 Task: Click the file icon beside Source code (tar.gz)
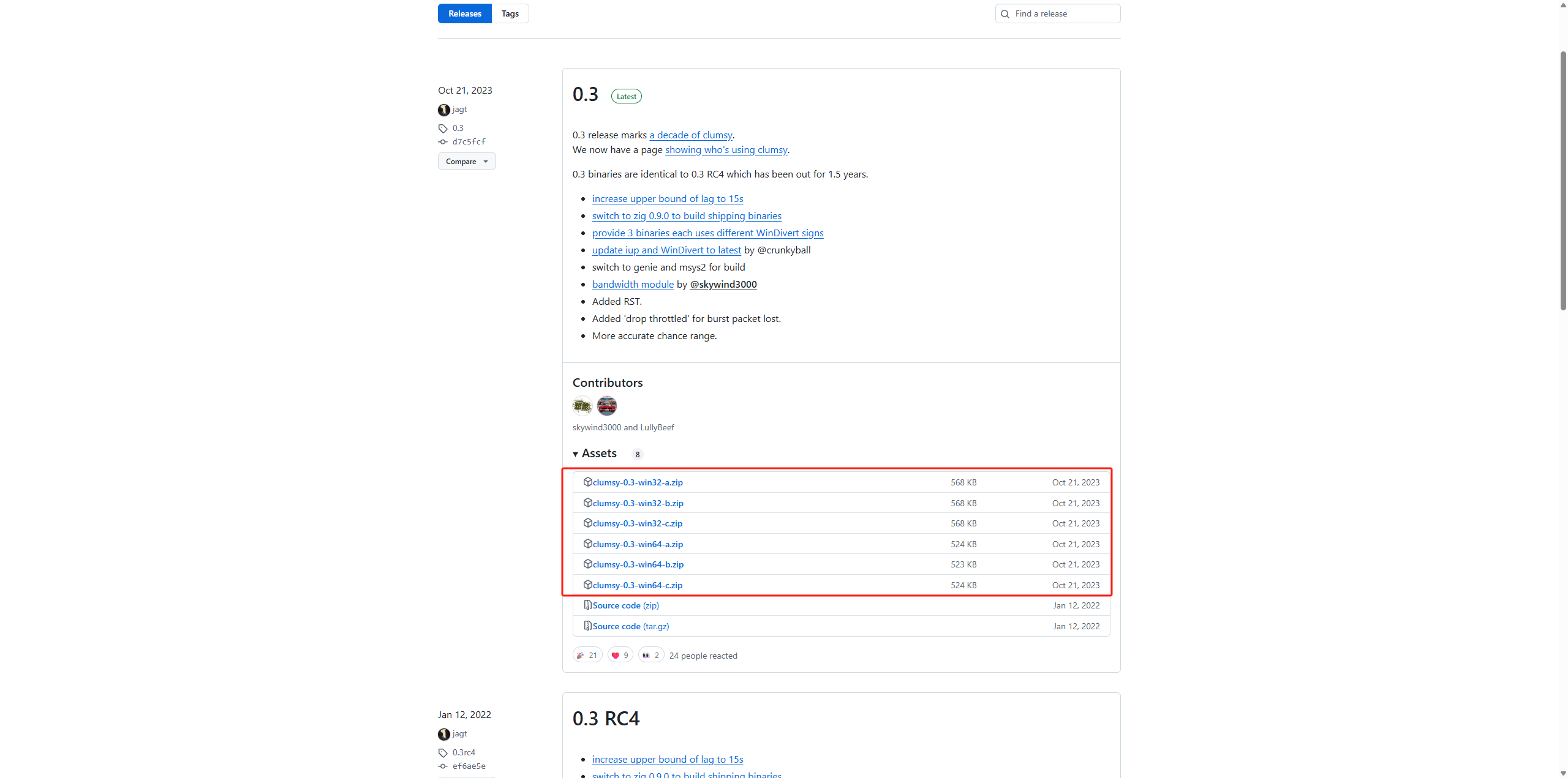[587, 626]
